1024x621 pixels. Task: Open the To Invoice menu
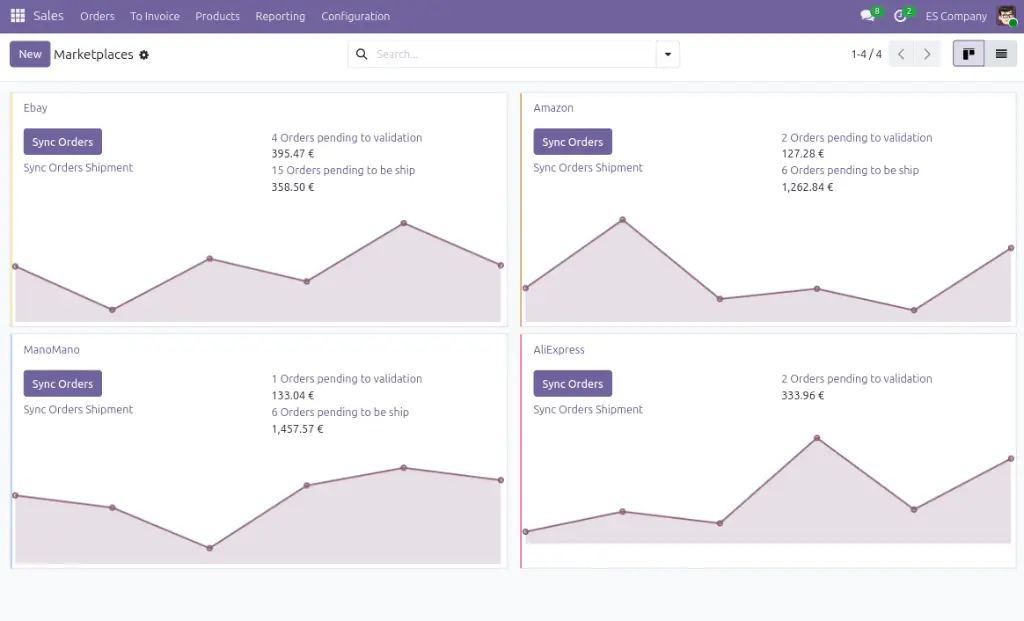point(154,16)
